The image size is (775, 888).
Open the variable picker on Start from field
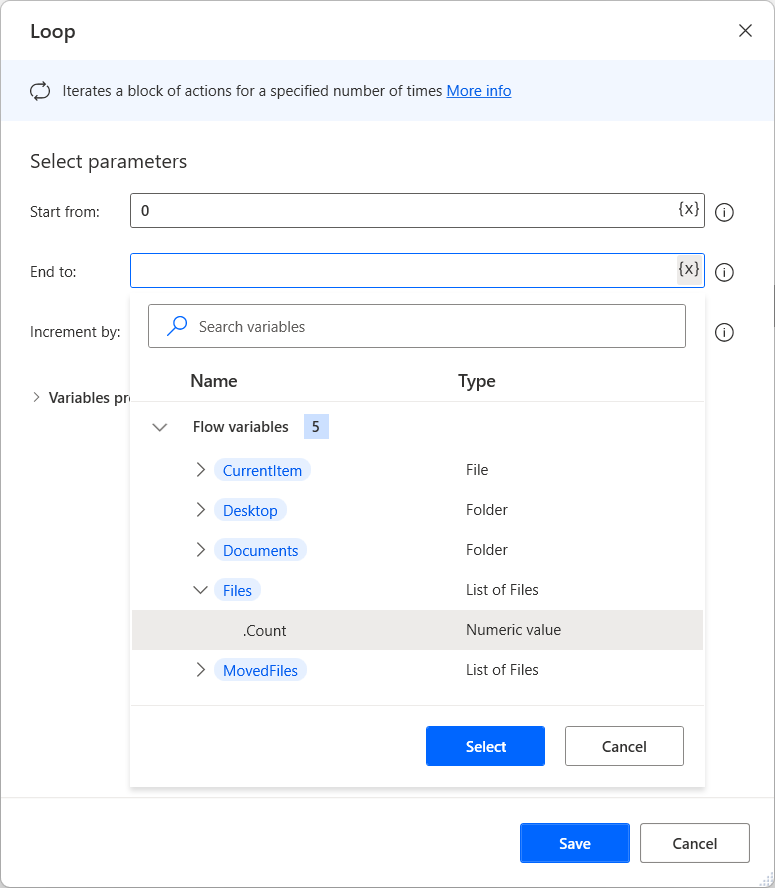(688, 210)
